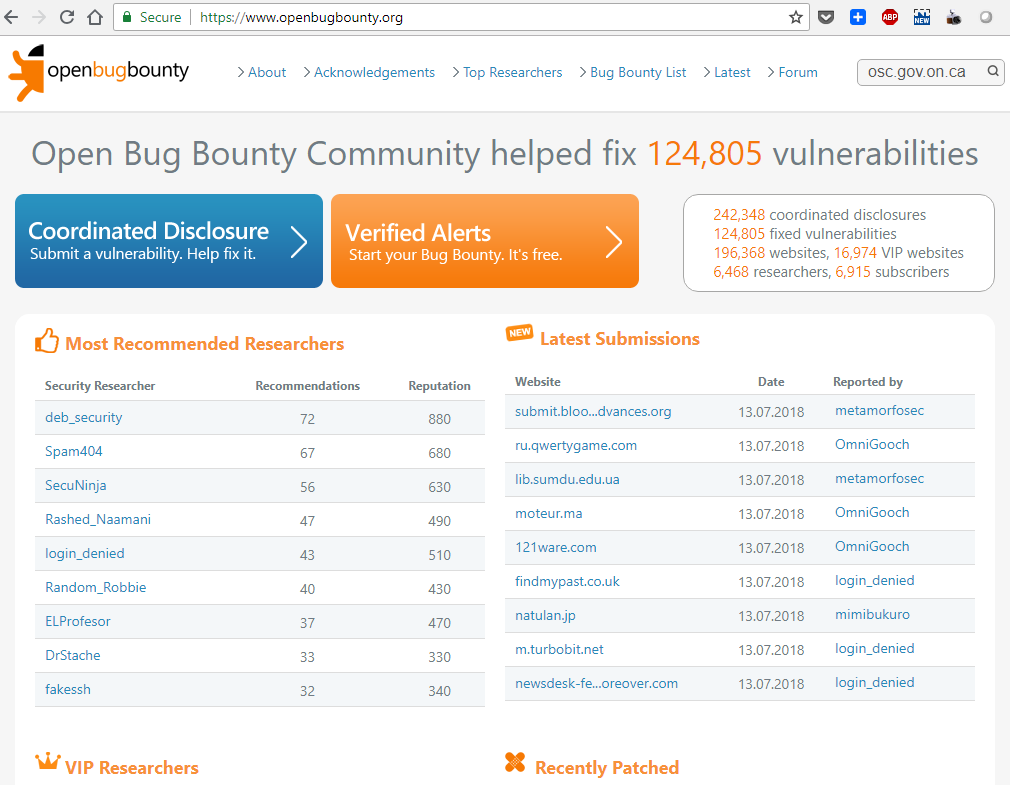Open the ru.qwertygame.com submission
This screenshot has height=785, width=1010.
tap(576, 446)
